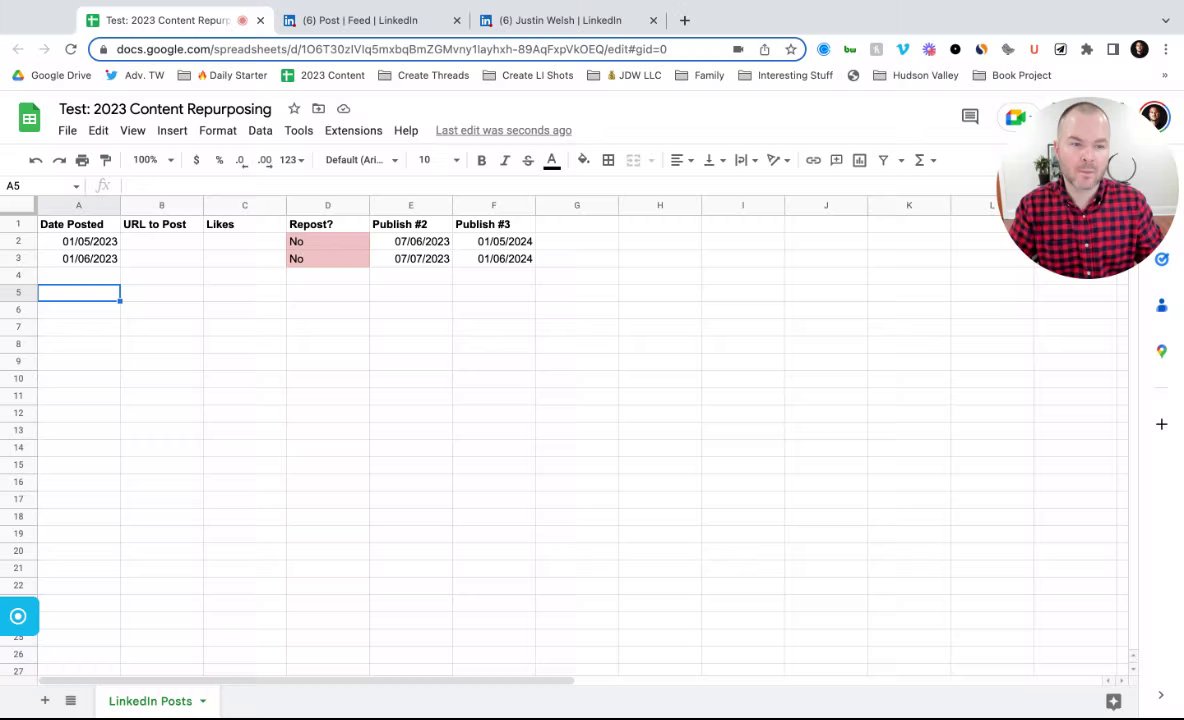Open the Format menu

pyautogui.click(x=217, y=131)
